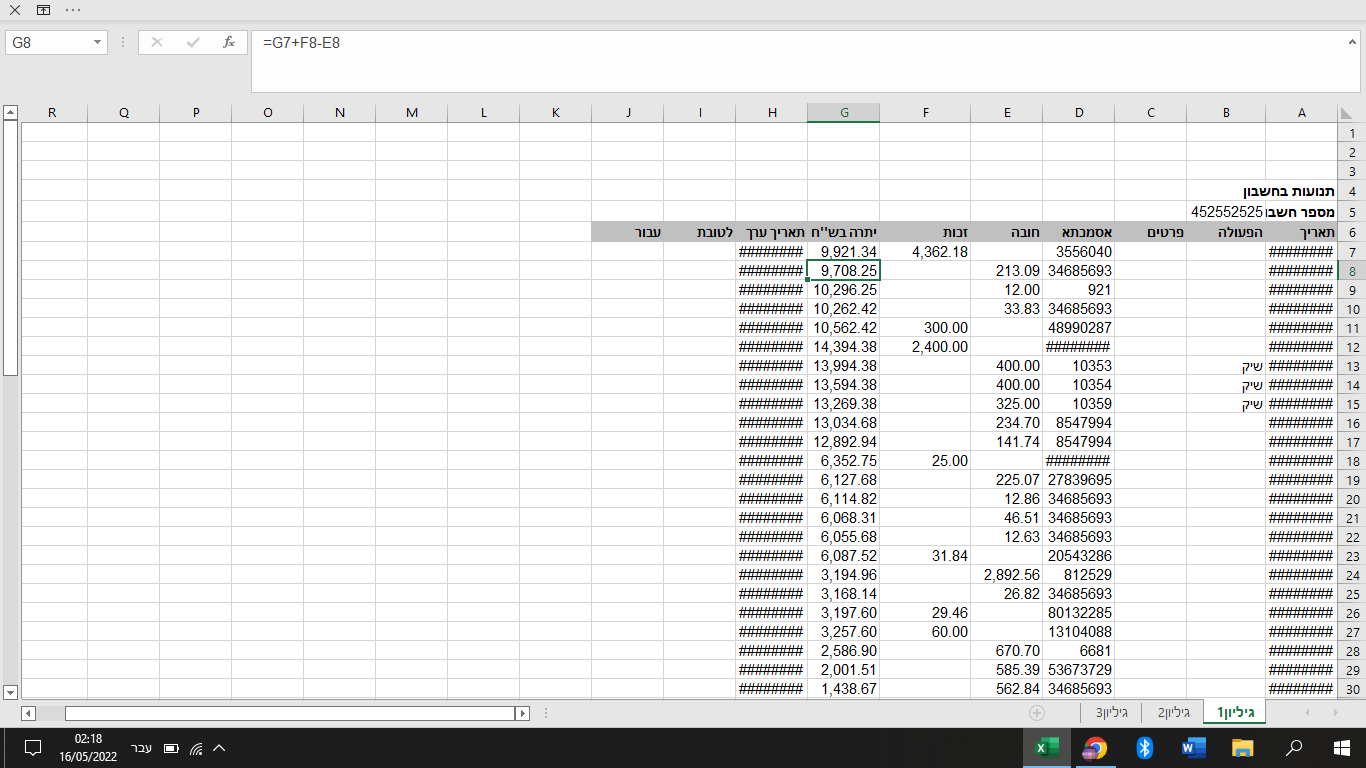Select column H header
Viewport: 1366px width, 768px height.
[x=772, y=113]
